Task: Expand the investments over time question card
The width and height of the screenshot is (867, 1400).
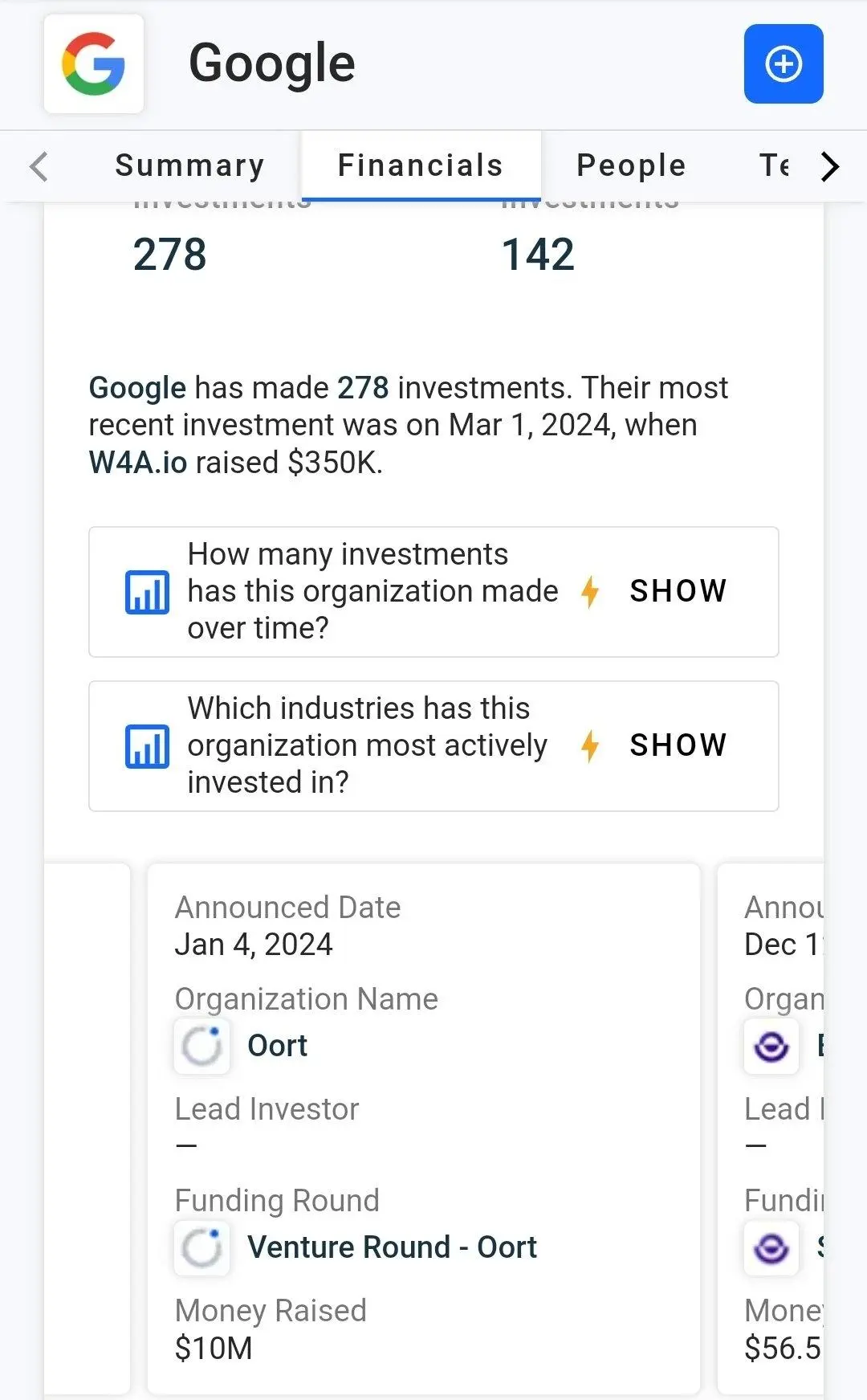Action: coord(433,592)
